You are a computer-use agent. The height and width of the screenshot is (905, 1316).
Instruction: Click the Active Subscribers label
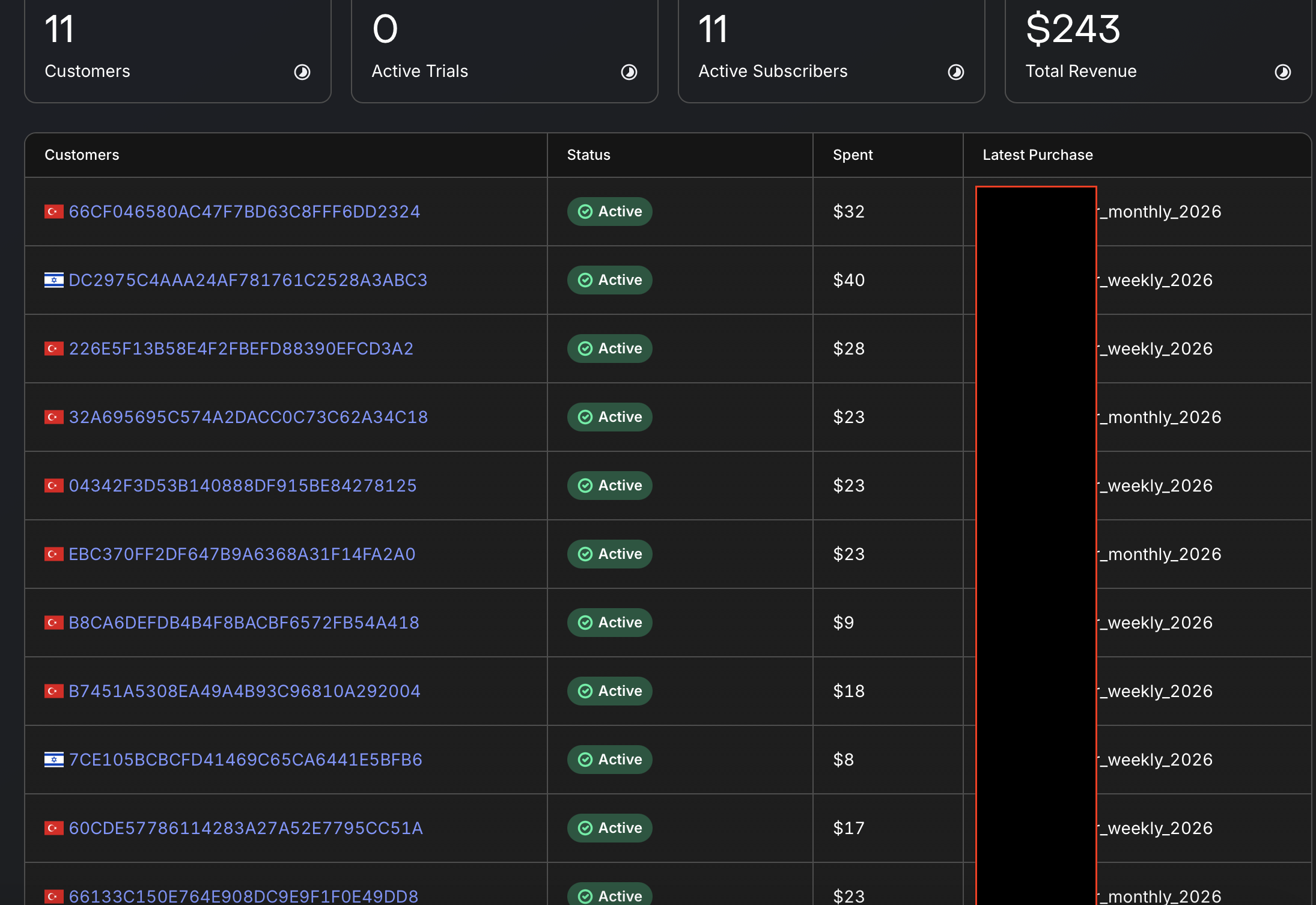[773, 72]
